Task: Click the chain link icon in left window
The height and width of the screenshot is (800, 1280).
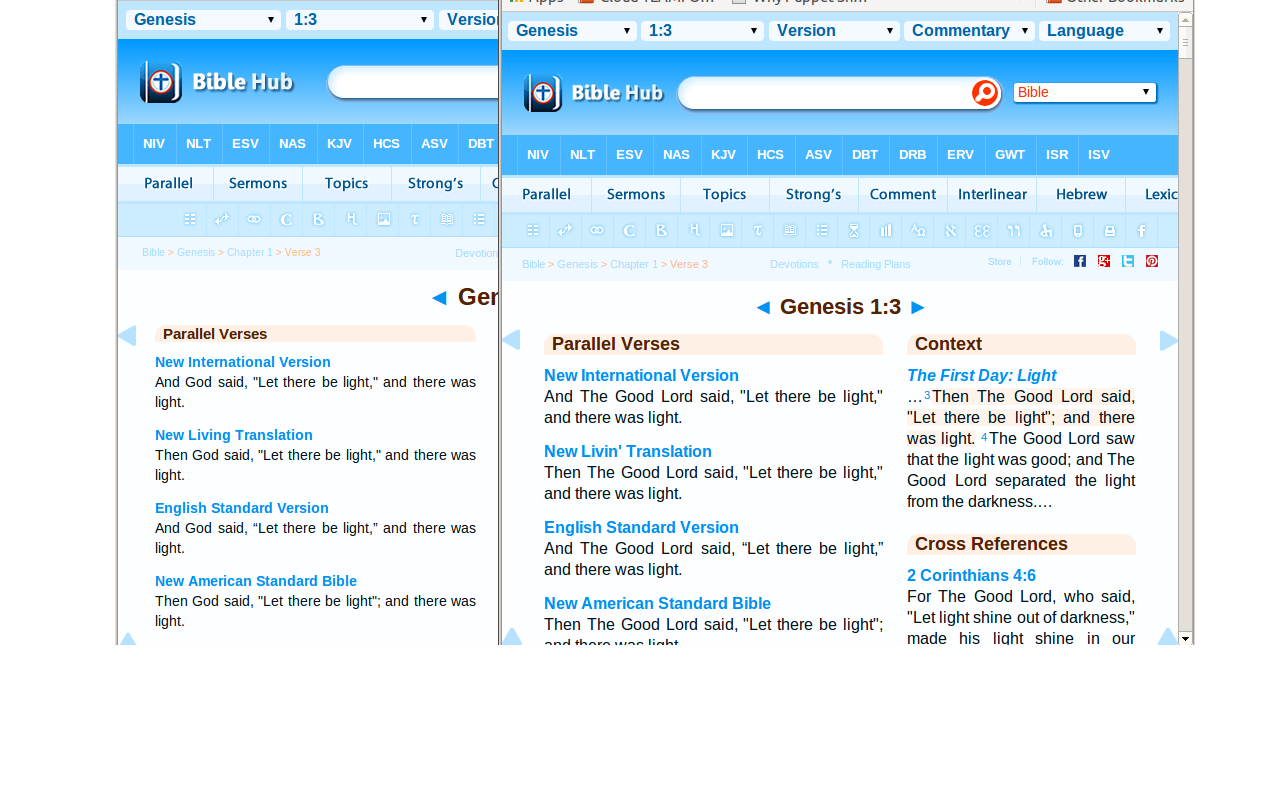Action: tap(254, 219)
